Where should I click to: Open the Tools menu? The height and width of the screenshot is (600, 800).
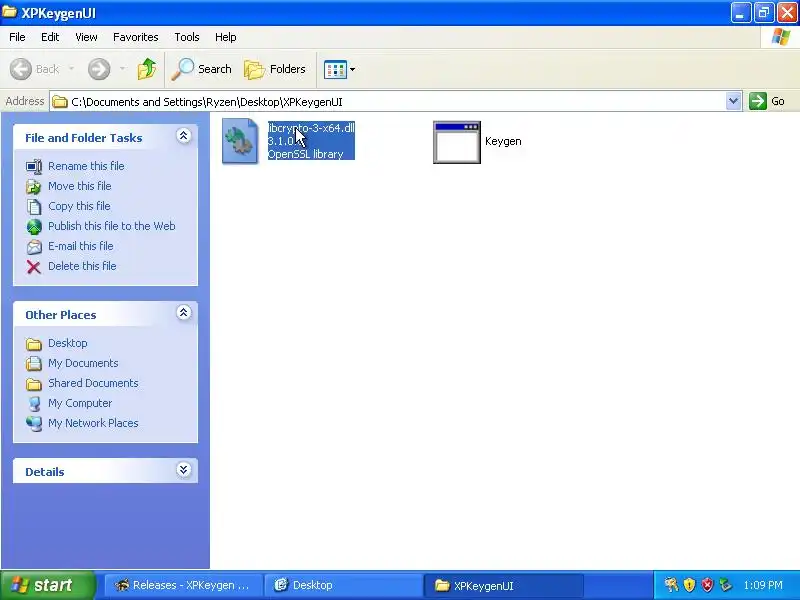pos(187,37)
